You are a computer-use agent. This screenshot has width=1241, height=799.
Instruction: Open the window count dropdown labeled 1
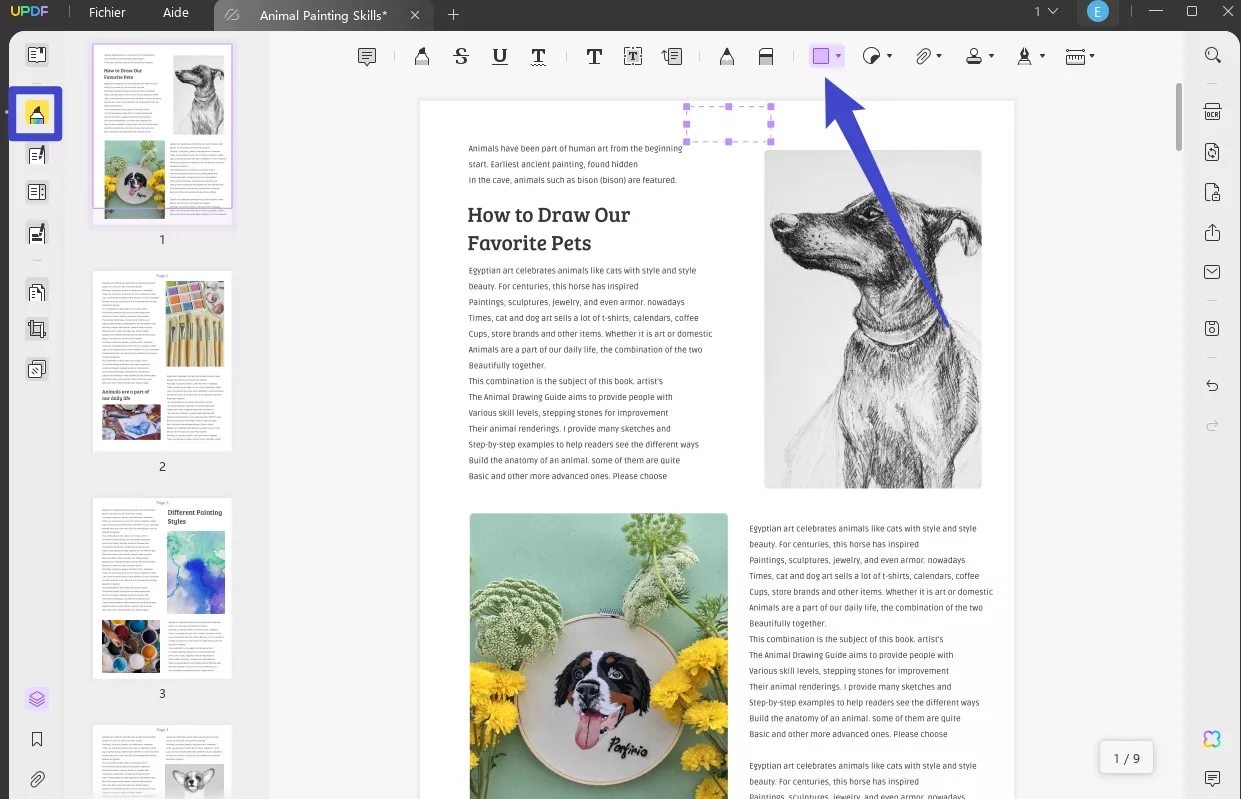click(x=1046, y=12)
